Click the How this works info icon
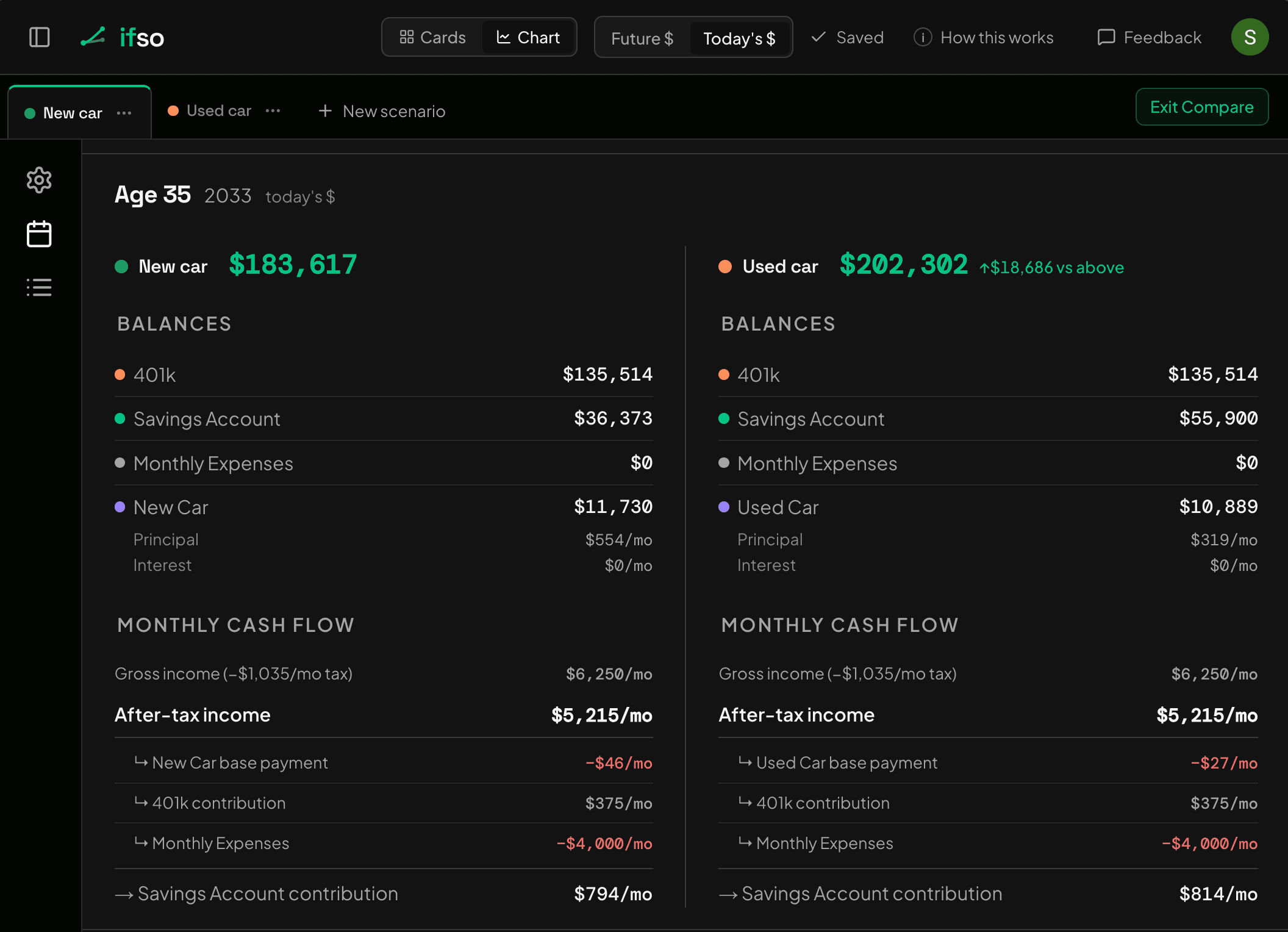Viewport: 1288px width, 932px height. pyautogui.click(x=923, y=37)
